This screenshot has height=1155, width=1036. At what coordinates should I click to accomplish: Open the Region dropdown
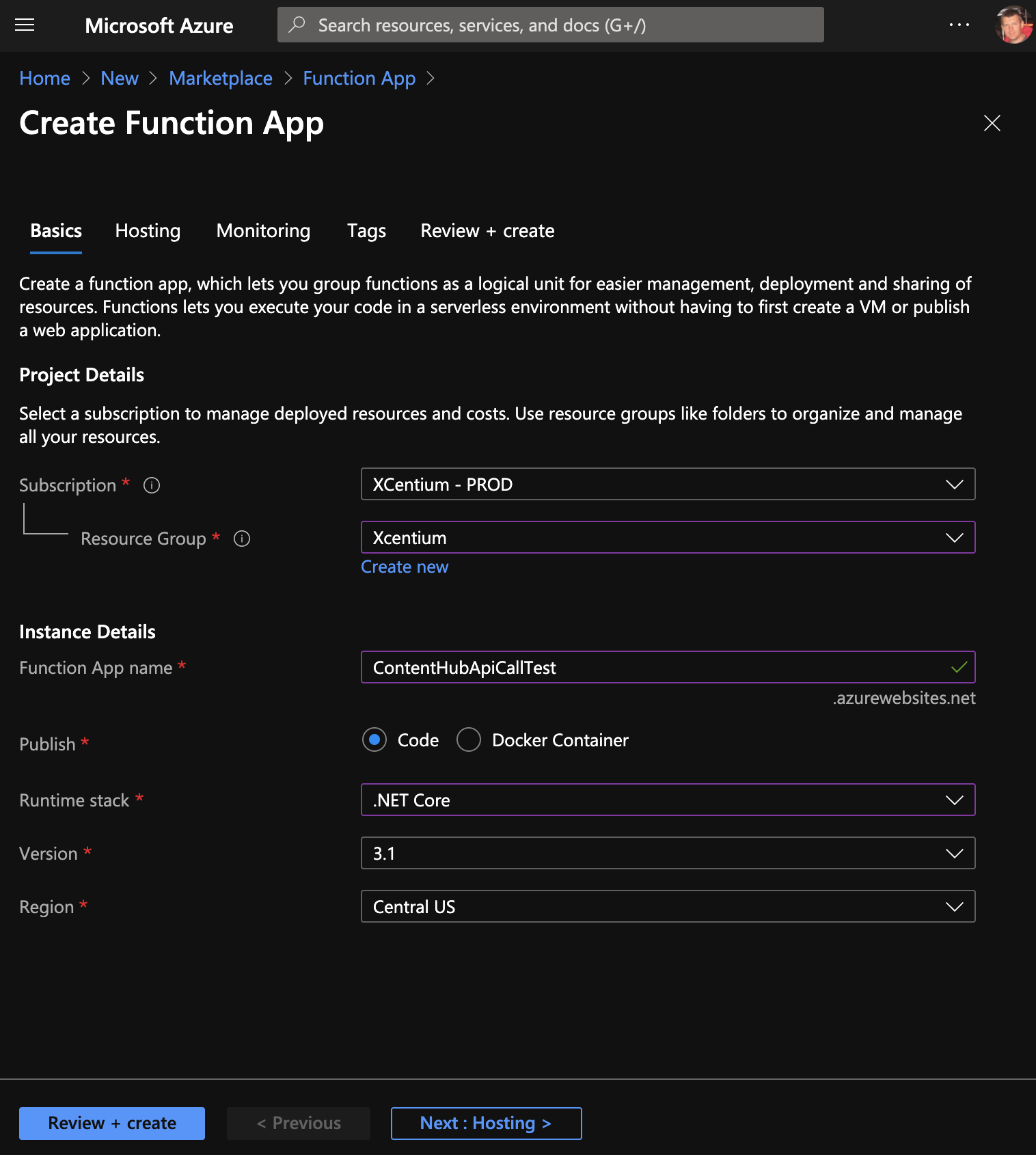pyautogui.click(x=668, y=906)
